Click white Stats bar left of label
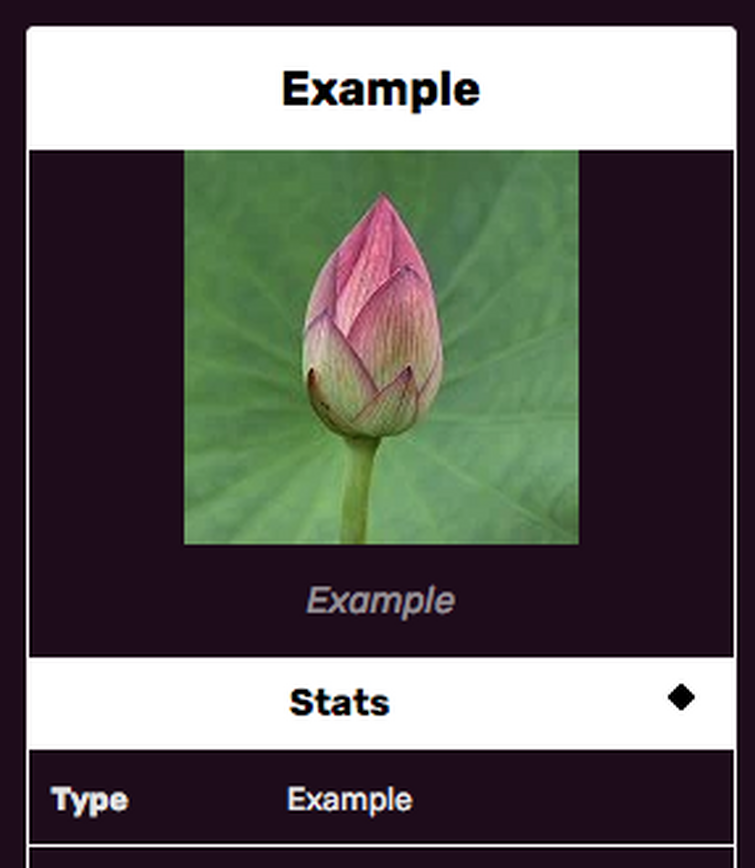This screenshot has height=868, width=755. pos(158,703)
